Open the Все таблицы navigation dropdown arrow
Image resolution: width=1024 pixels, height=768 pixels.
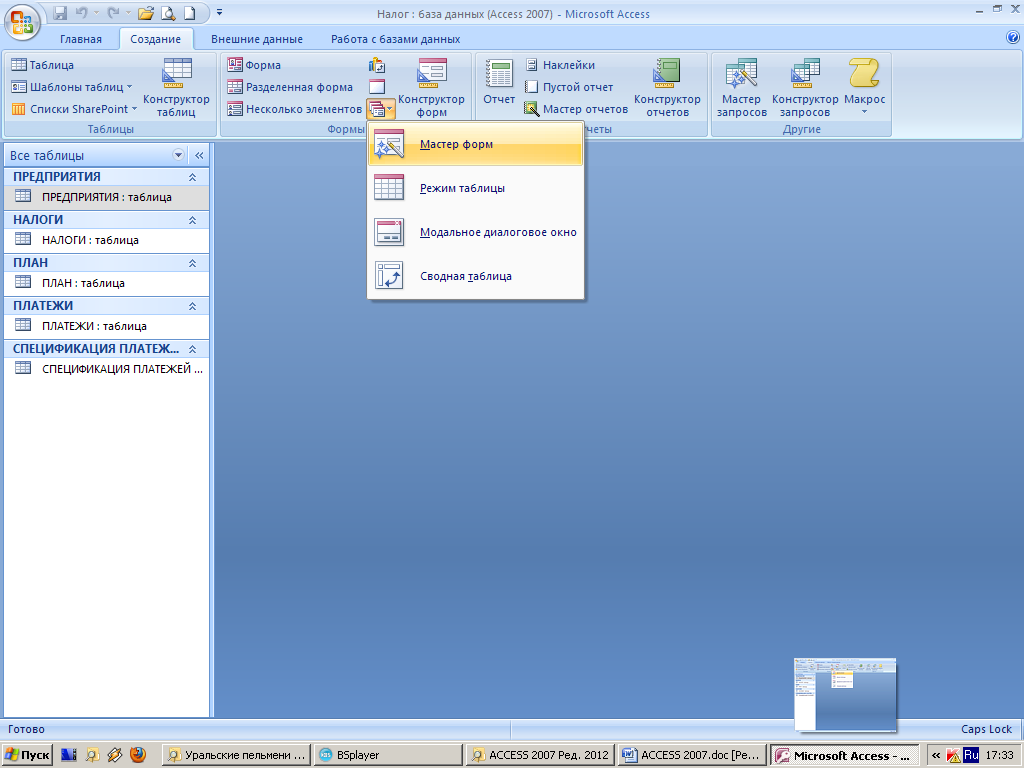tap(178, 155)
